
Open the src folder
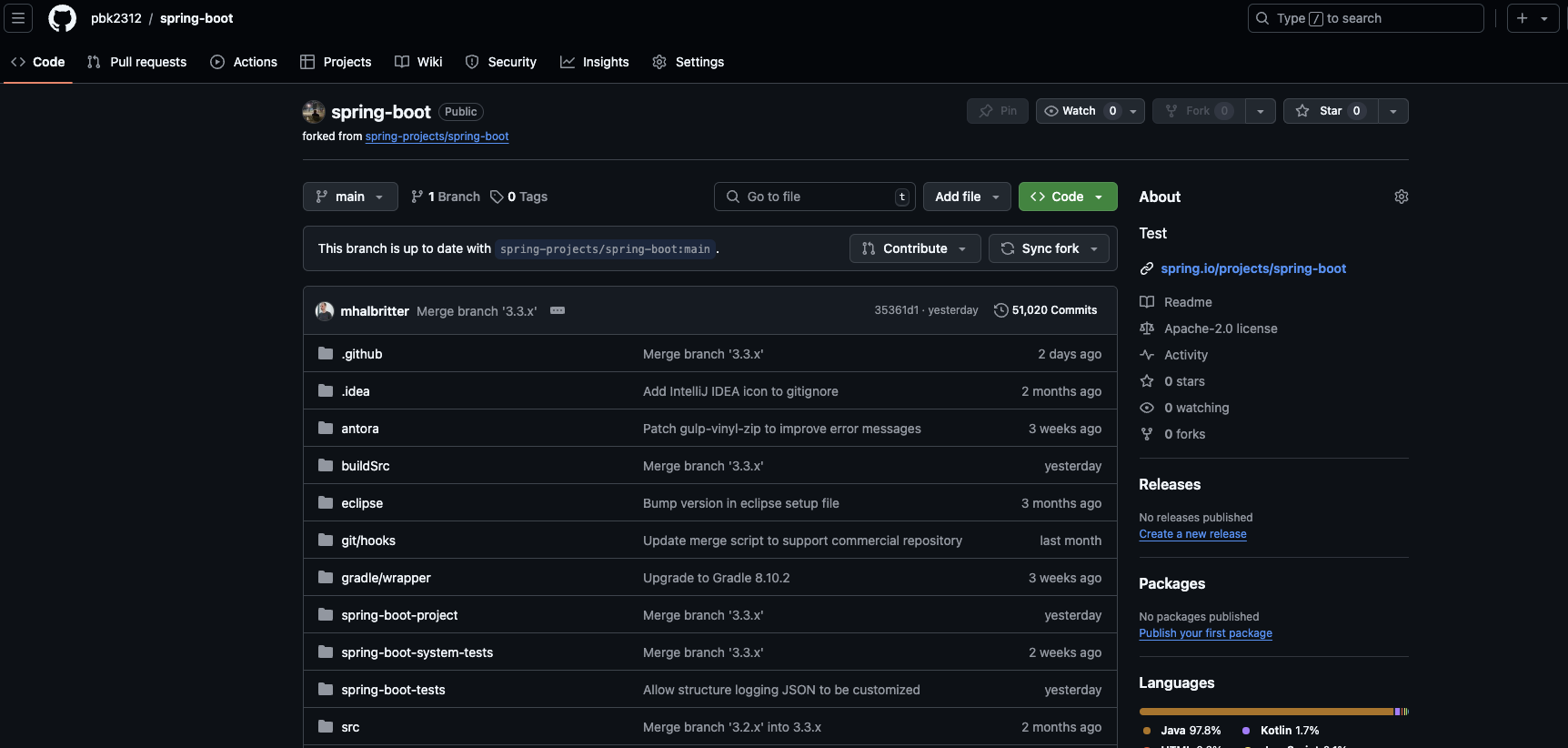click(x=350, y=727)
